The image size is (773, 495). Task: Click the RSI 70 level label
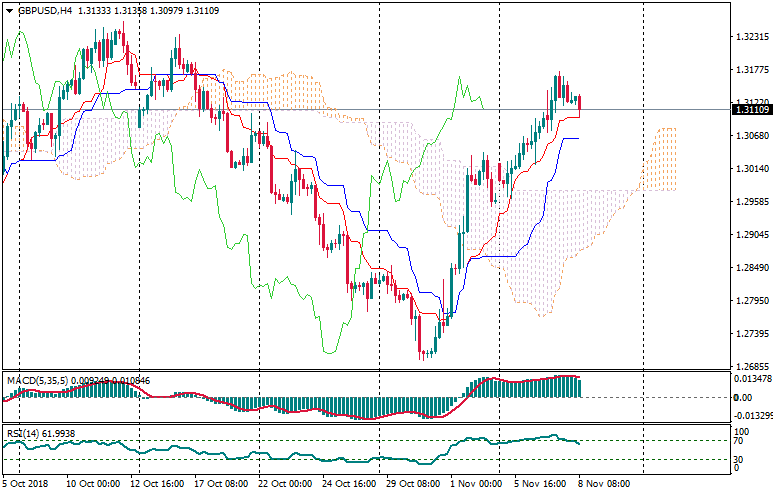pos(740,439)
